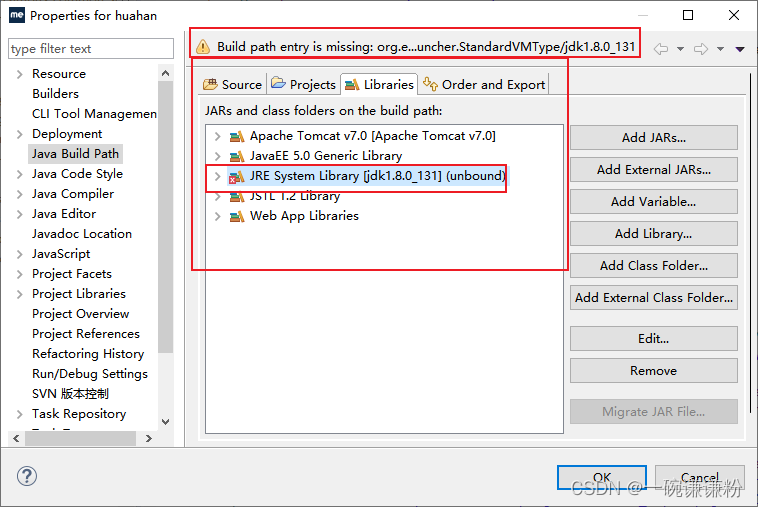Open the help question mark icon
The image size is (758, 507).
[x=27, y=476]
